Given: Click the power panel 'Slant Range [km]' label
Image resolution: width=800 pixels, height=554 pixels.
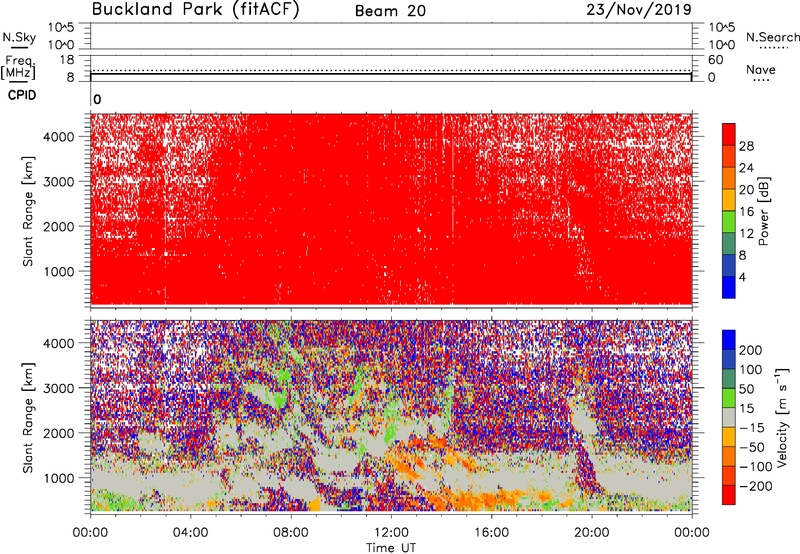Looking at the screenshot, I should click(28, 211).
